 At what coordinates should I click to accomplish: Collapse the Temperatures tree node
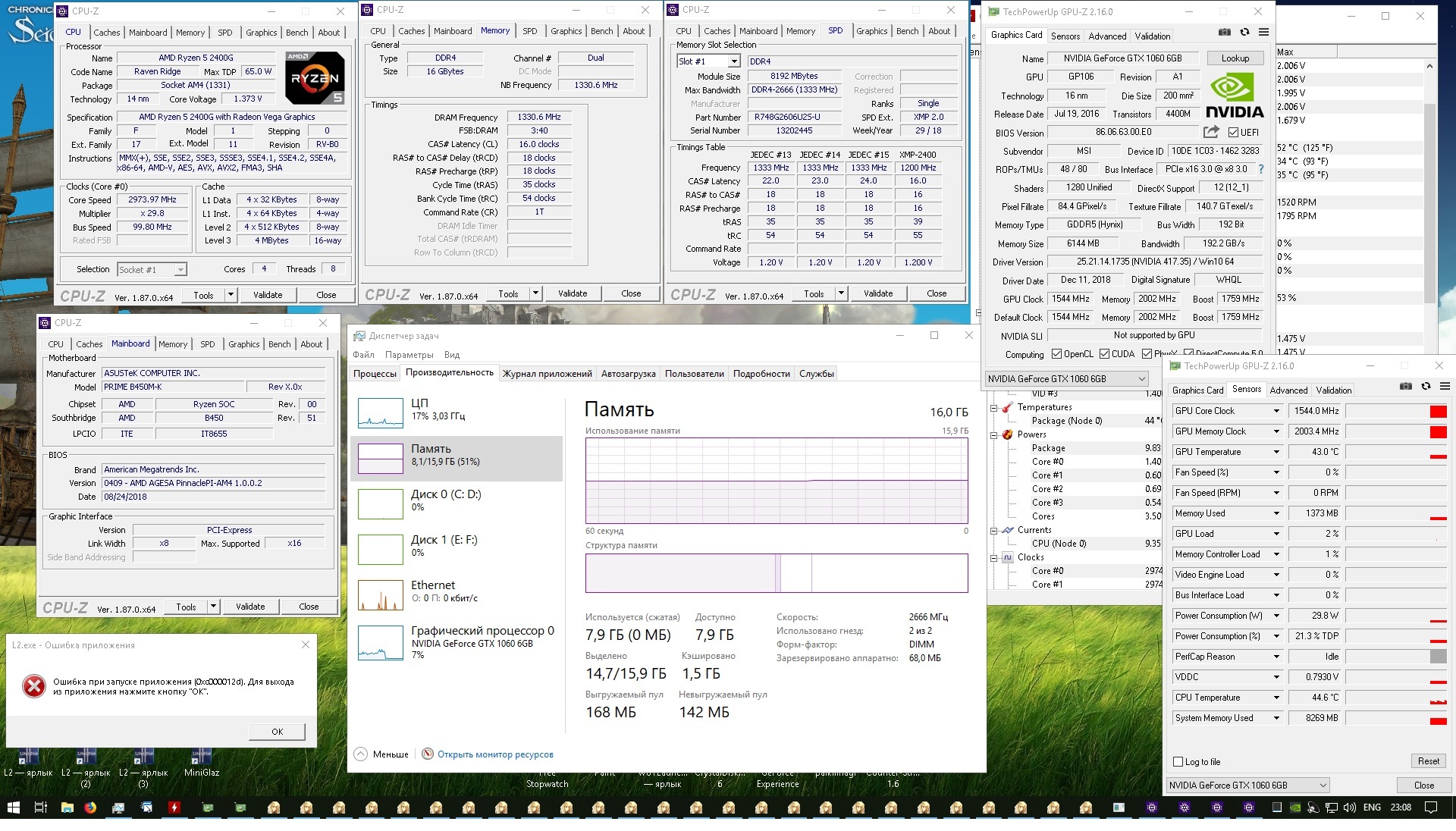tap(994, 408)
